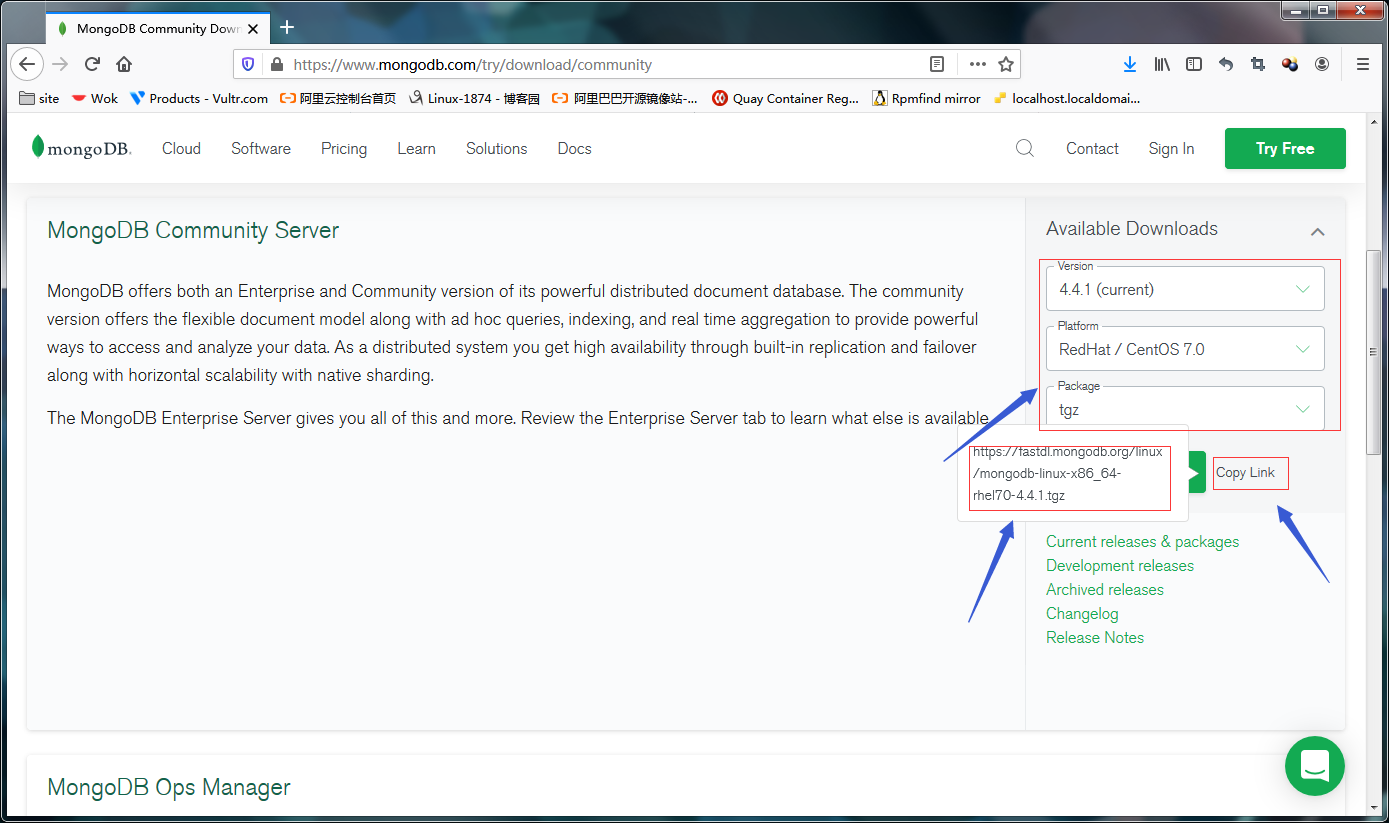Image resolution: width=1389 pixels, height=823 pixels.
Task: Click the padlock site security icon
Action: pos(276,64)
